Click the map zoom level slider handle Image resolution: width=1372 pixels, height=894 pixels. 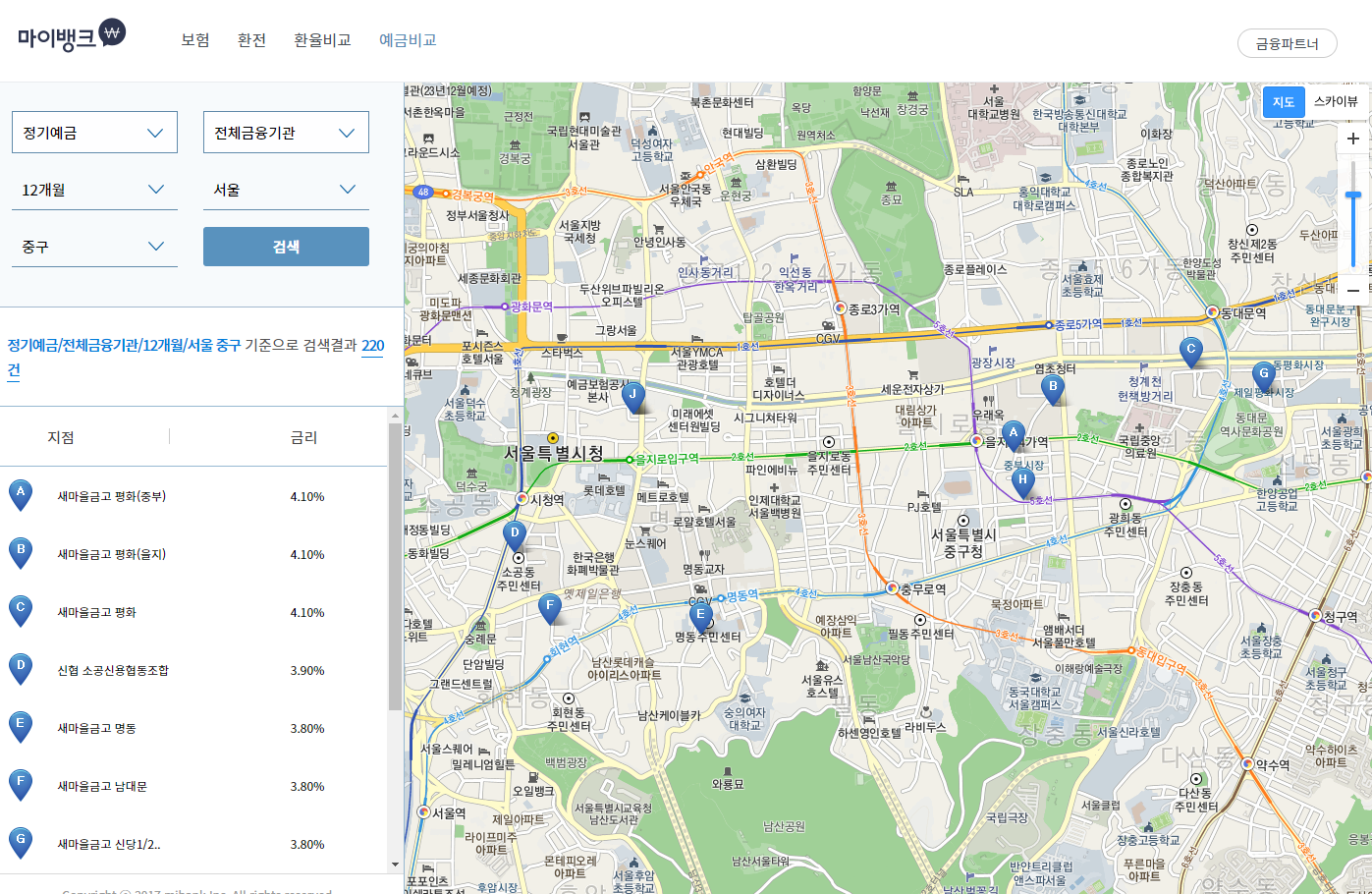[1353, 196]
